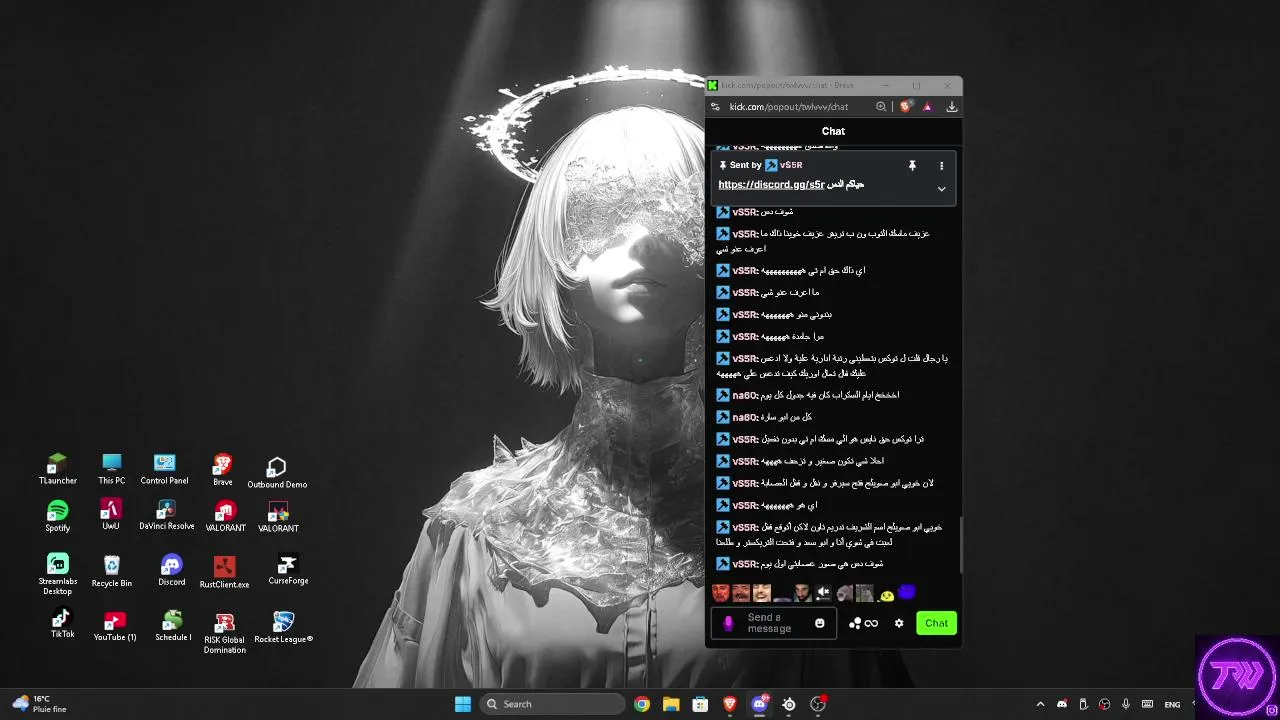Click the chat scrollbar thumb
Screen dimensions: 1280x720
tap(960, 543)
